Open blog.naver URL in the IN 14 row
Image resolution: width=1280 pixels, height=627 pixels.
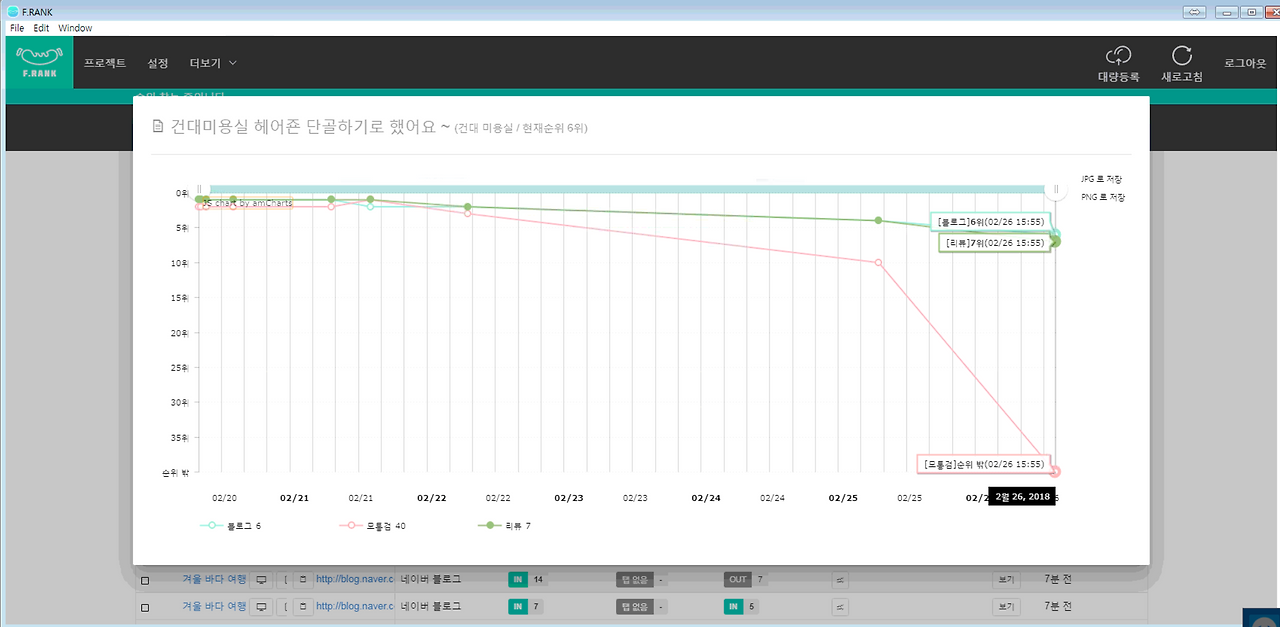[355, 579]
